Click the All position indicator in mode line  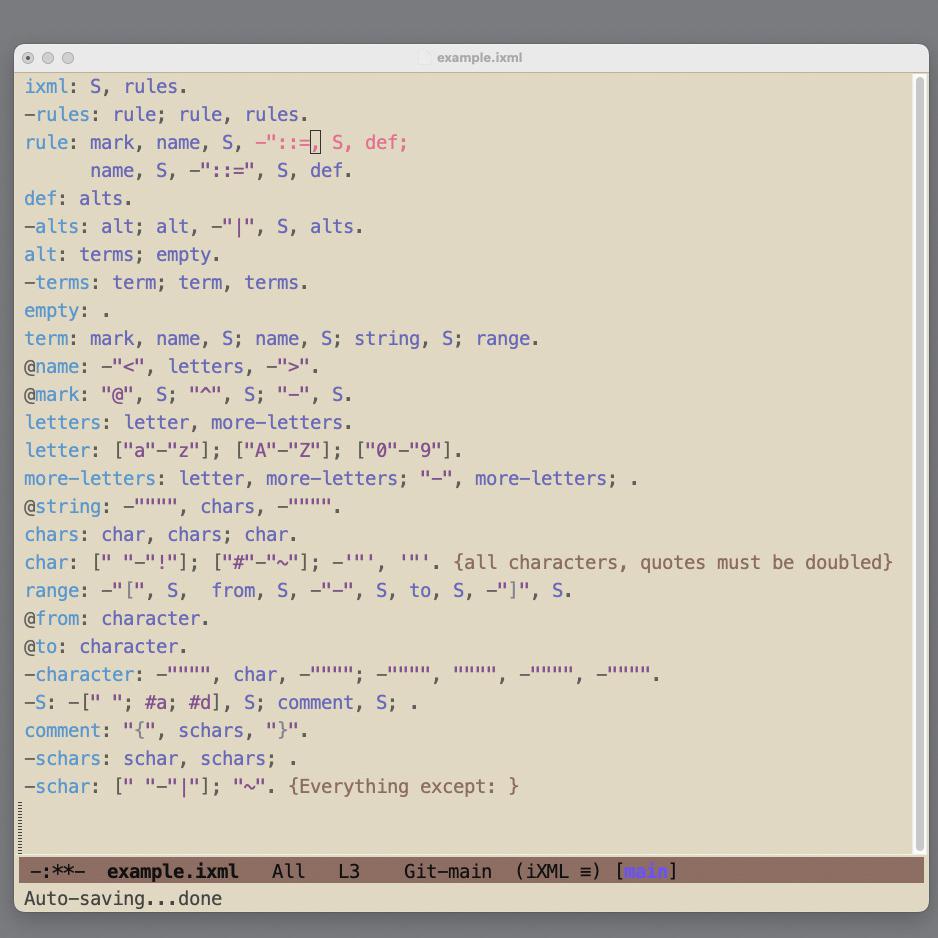(x=288, y=871)
